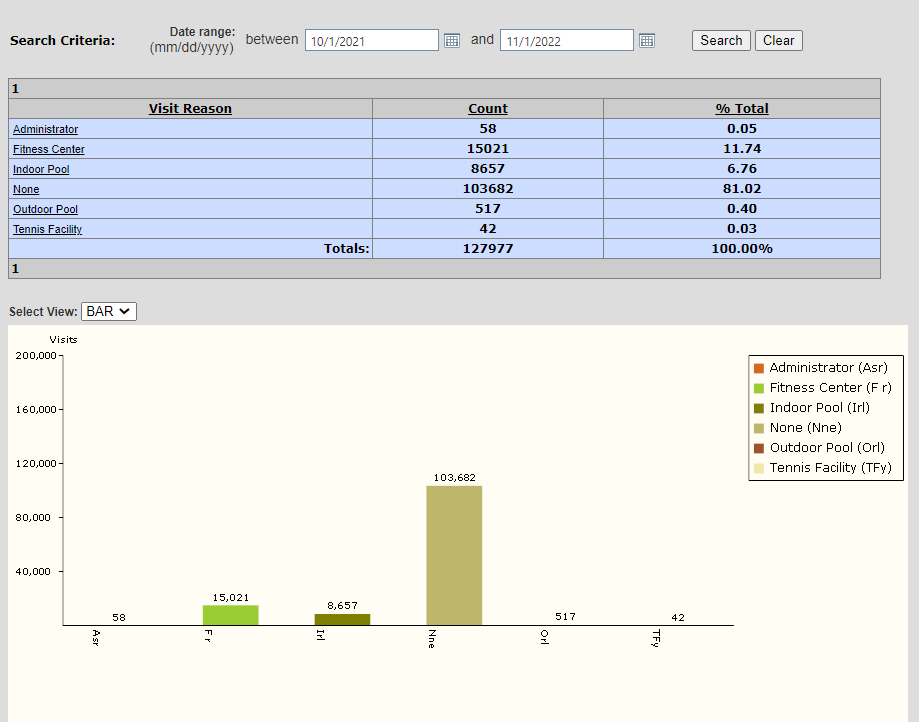The width and height of the screenshot is (919, 722).
Task: Open the Fitness Center visit reason link
Action: click(49, 149)
